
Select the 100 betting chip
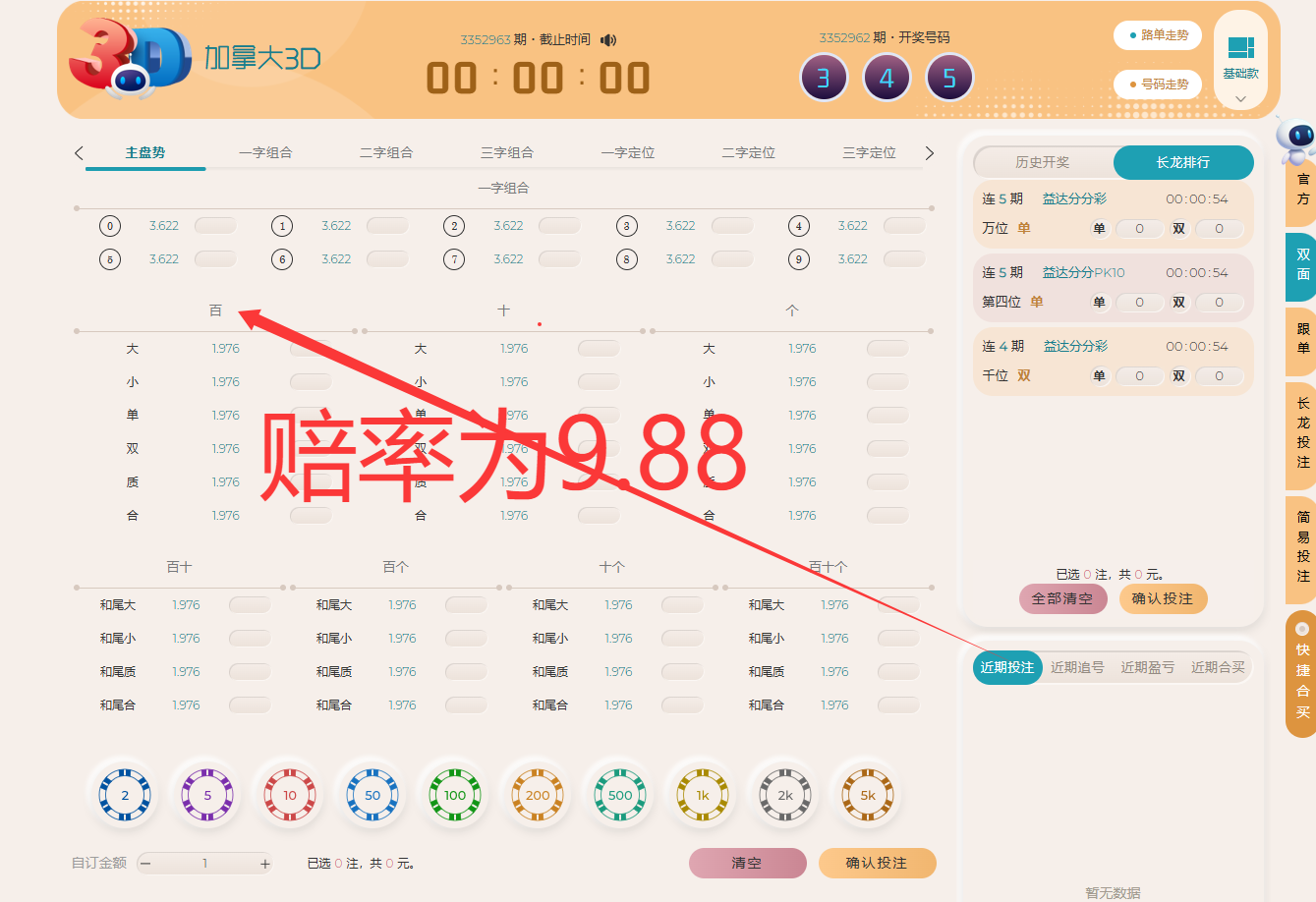453,794
